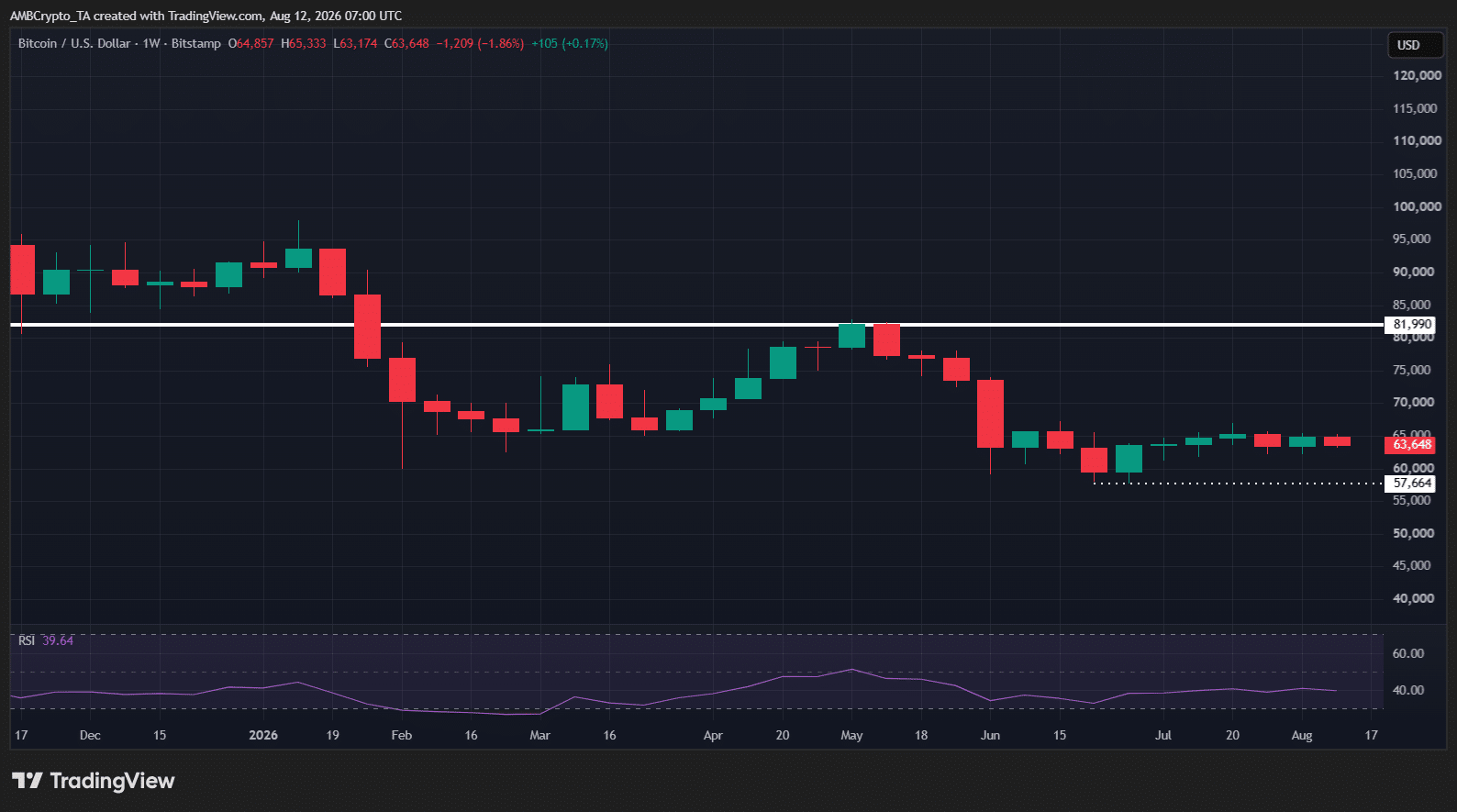Image resolution: width=1457 pixels, height=812 pixels.
Task: Click the 85,000 price axis label
Action: [x=1412, y=305]
